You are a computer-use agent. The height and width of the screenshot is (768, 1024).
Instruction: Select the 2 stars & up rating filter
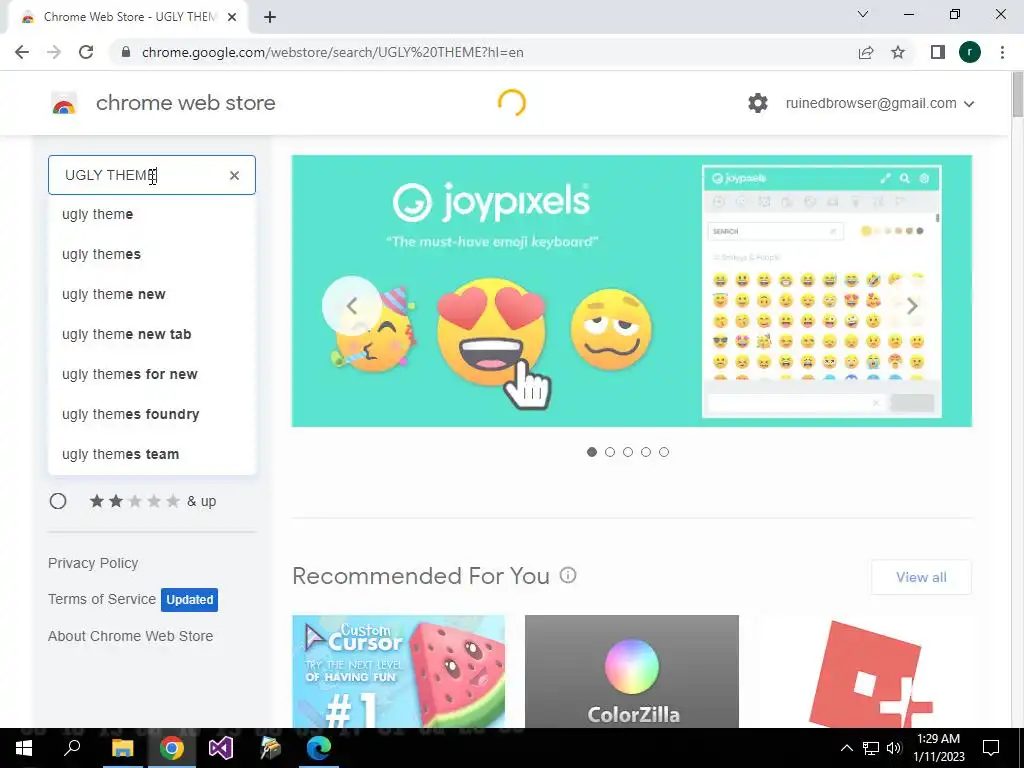click(x=58, y=501)
